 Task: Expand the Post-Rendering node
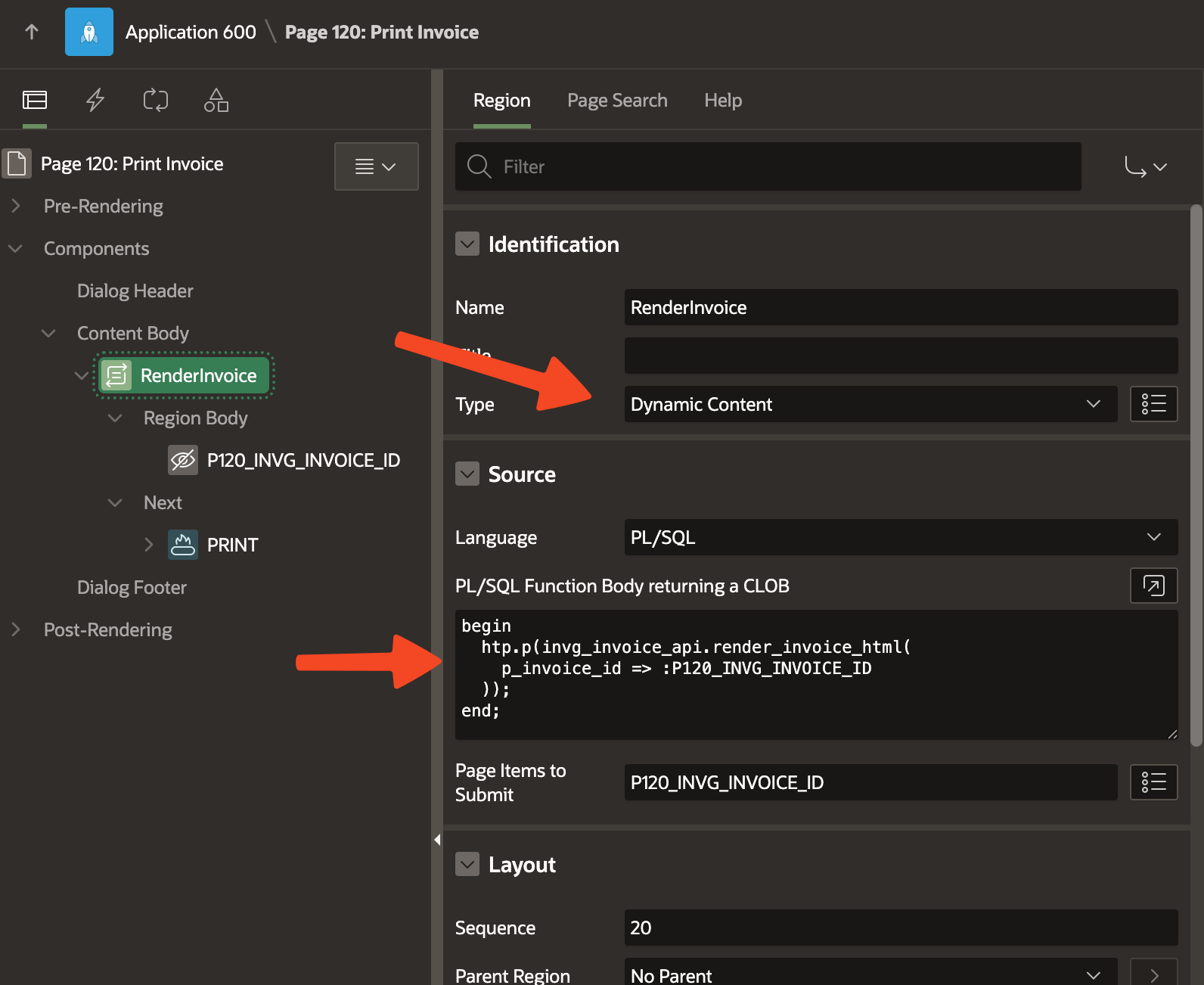pyautogui.click(x=15, y=629)
